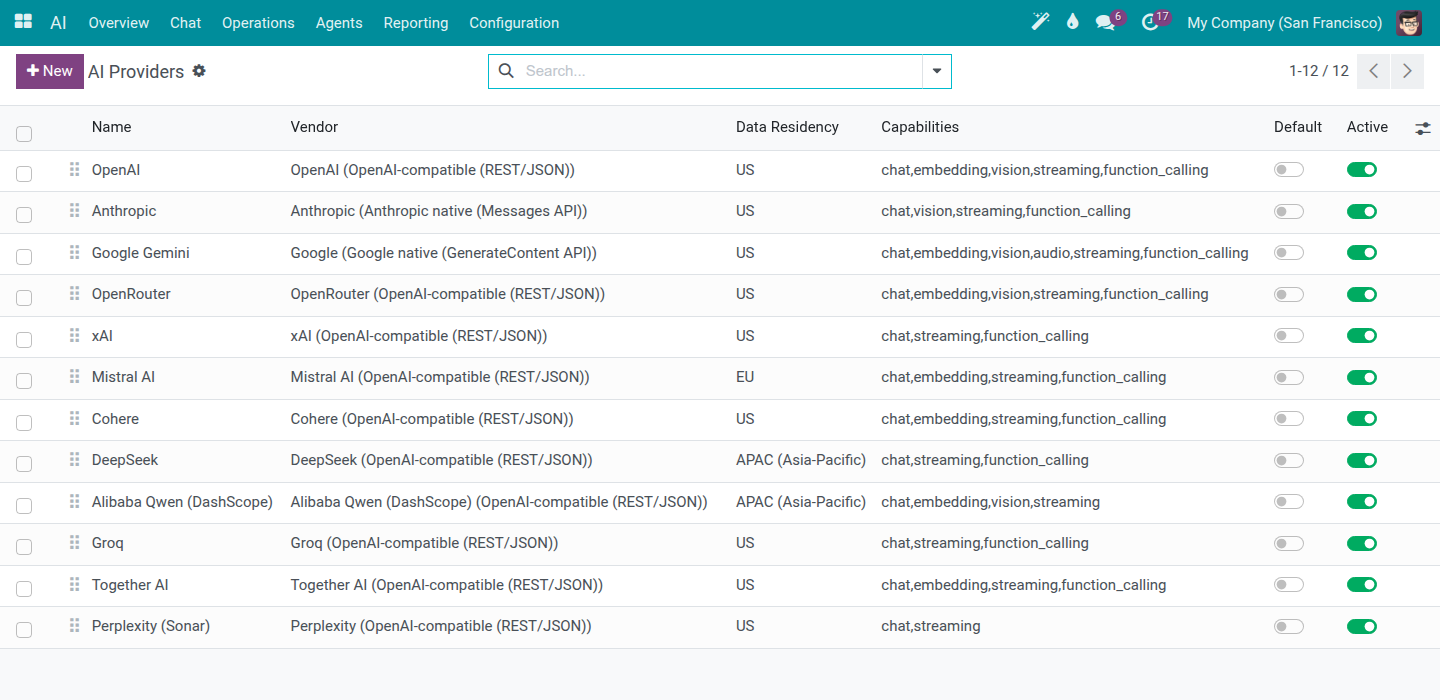Viewport: 1440px width, 700px height.
Task: Open the user avatar menu
Action: 1409,22
